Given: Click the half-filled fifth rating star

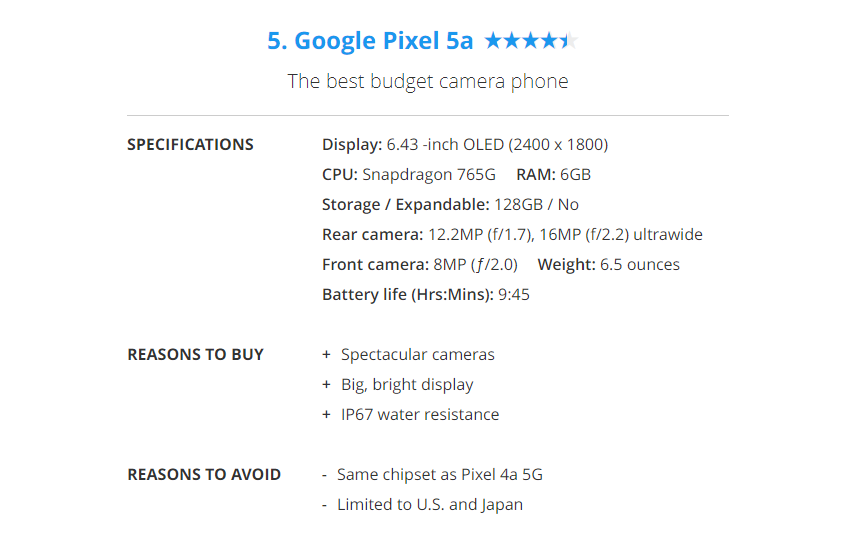Looking at the screenshot, I should 569,41.
